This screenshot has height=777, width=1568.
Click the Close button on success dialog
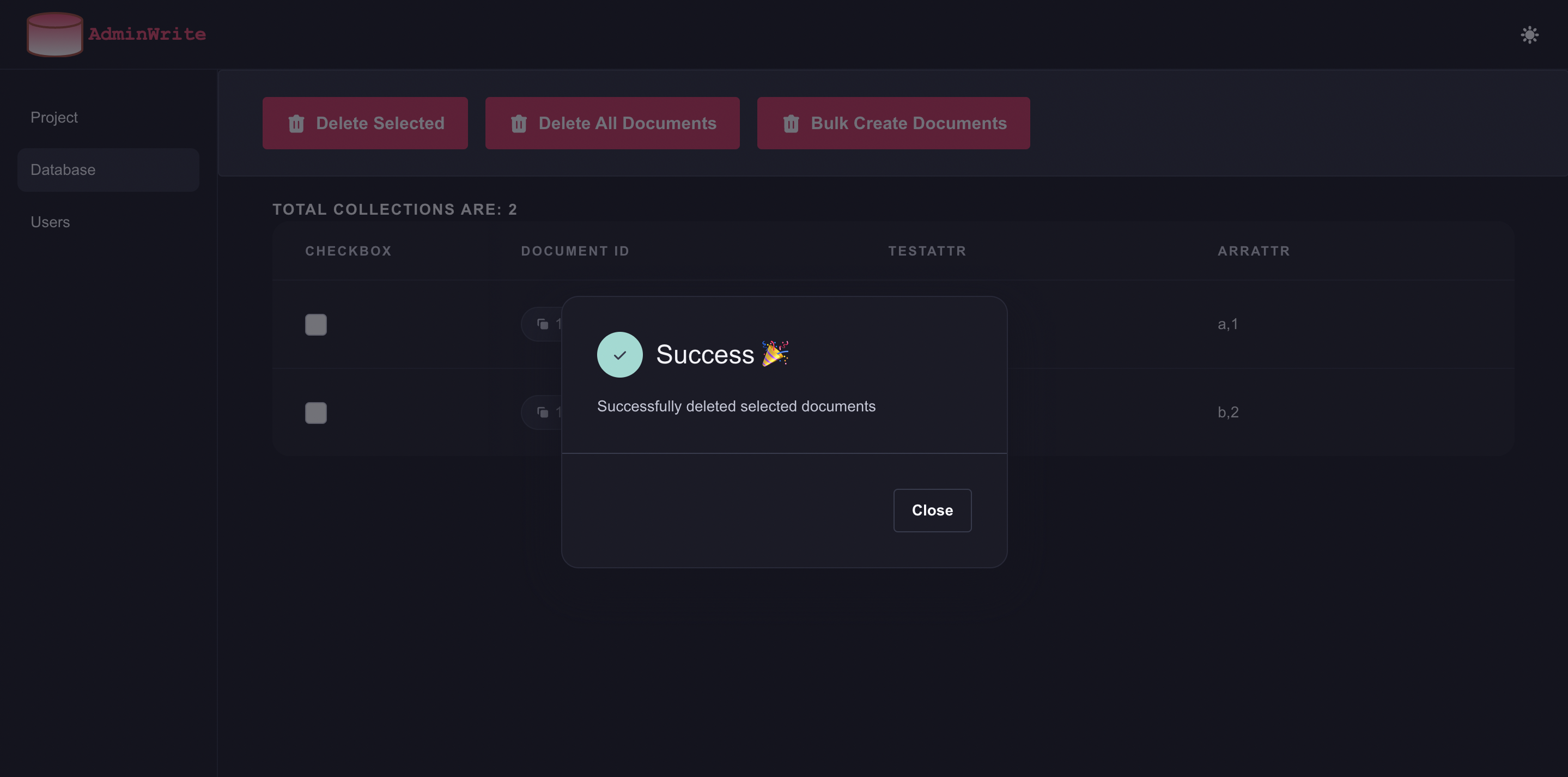coord(932,510)
